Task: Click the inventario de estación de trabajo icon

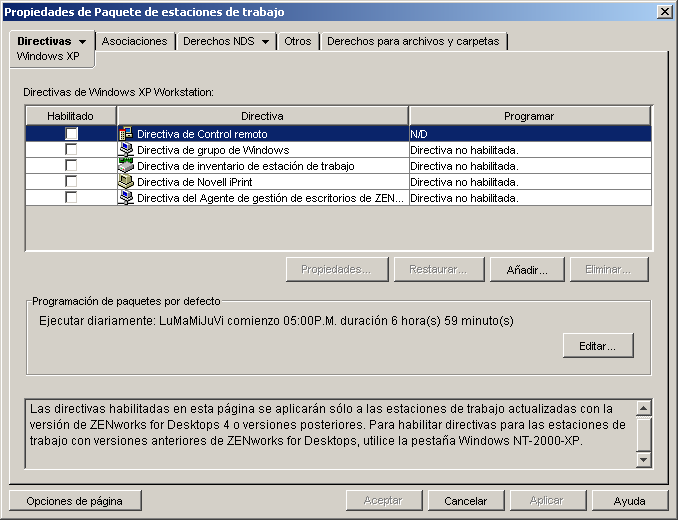Action: tap(125, 166)
